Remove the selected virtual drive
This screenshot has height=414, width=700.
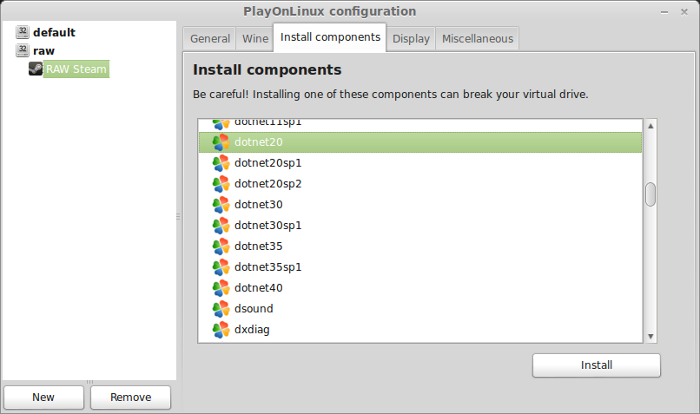pyautogui.click(x=130, y=397)
